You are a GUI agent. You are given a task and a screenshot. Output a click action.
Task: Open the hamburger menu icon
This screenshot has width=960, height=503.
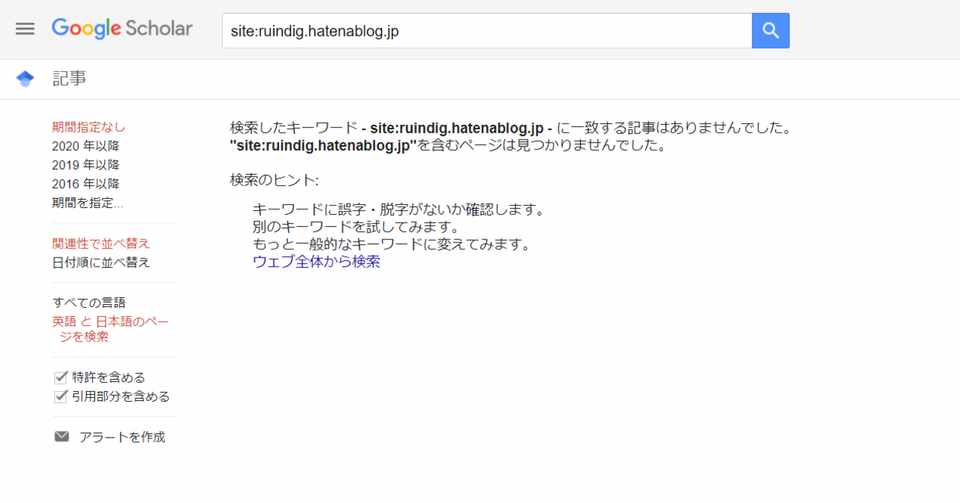point(25,29)
